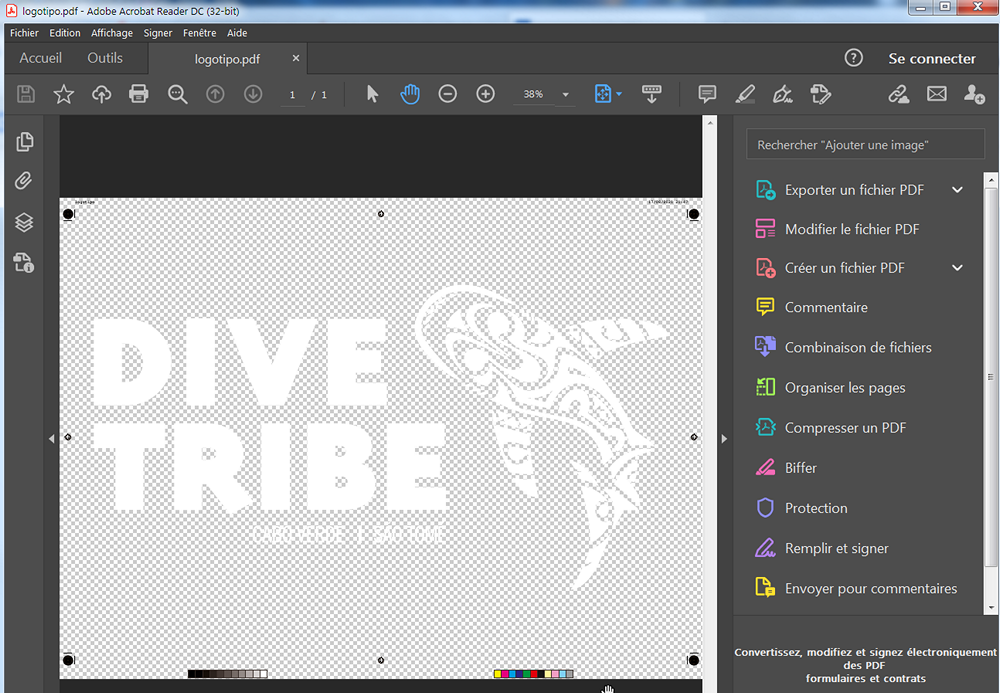Add document to favorites with star icon

pyautogui.click(x=63, y=94)
